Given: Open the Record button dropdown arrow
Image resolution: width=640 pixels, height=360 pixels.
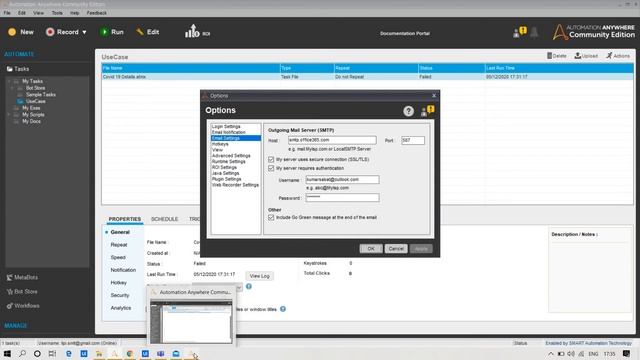Looking at the screenshot, I should pyautogui.click(x=84, y=32).
